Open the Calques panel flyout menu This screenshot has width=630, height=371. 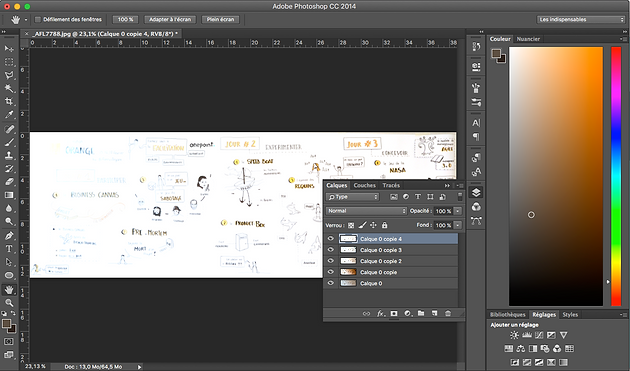(x=459, y=185)
